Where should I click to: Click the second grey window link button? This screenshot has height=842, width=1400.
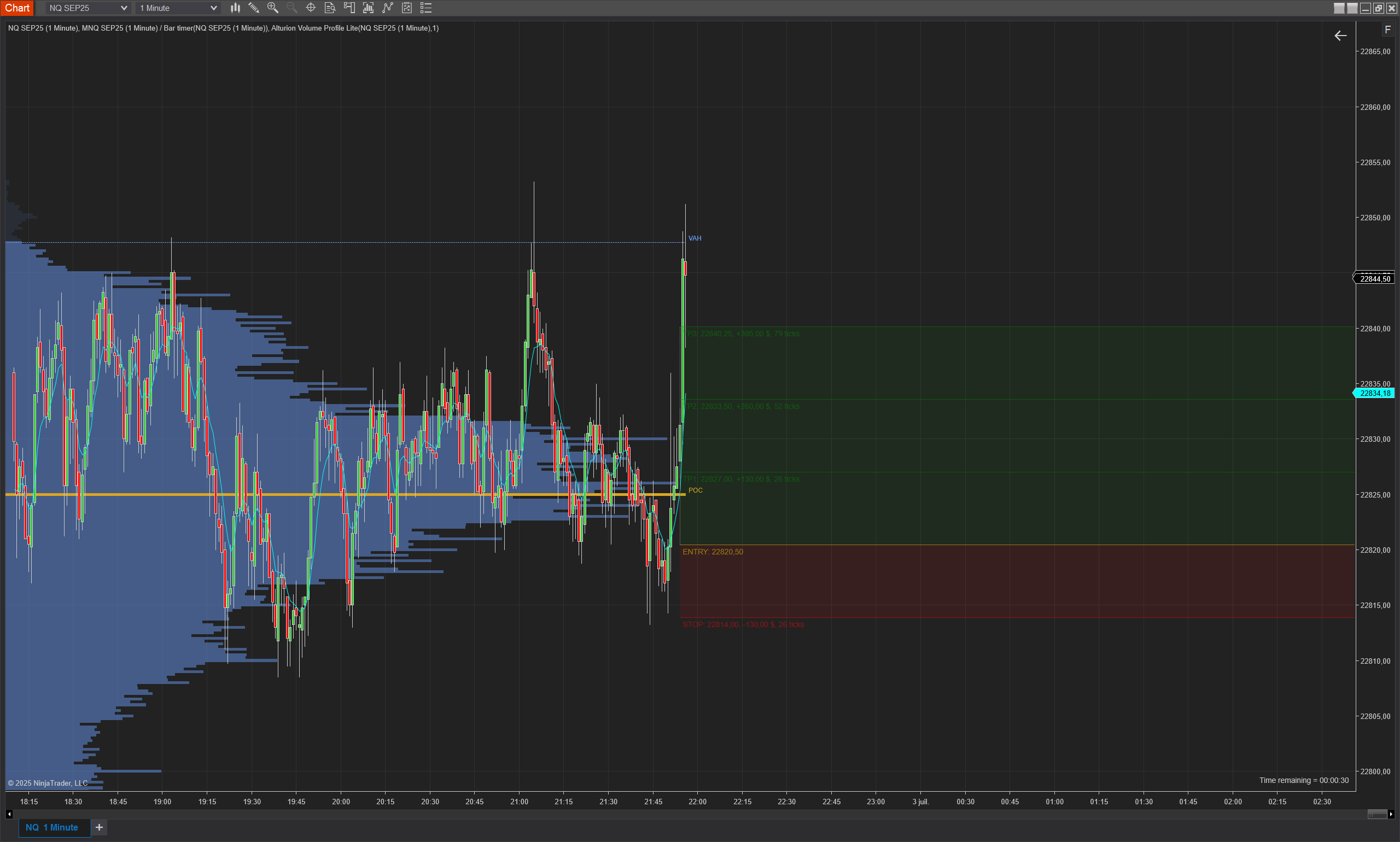click(1352, 8)
